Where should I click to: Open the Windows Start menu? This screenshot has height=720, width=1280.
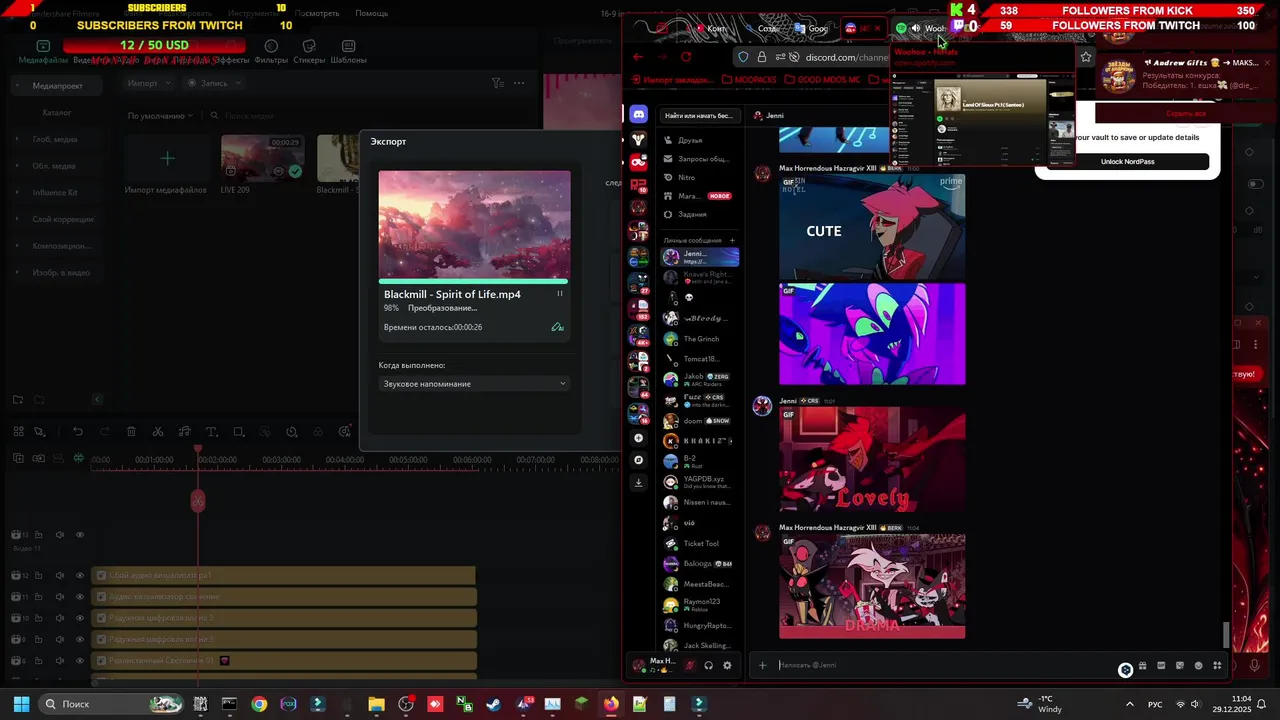pyautogui.click(x=21, y=704)
